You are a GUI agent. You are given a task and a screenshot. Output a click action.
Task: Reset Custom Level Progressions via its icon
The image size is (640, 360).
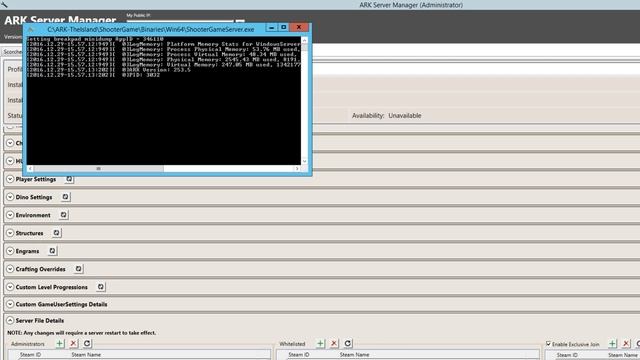[x=100, y=287]
